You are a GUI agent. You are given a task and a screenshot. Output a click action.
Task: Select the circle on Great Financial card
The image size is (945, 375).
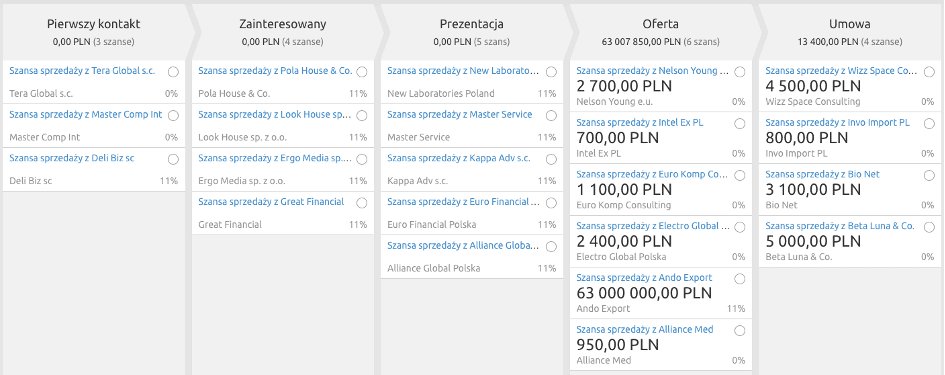click(x=362, y=203)
